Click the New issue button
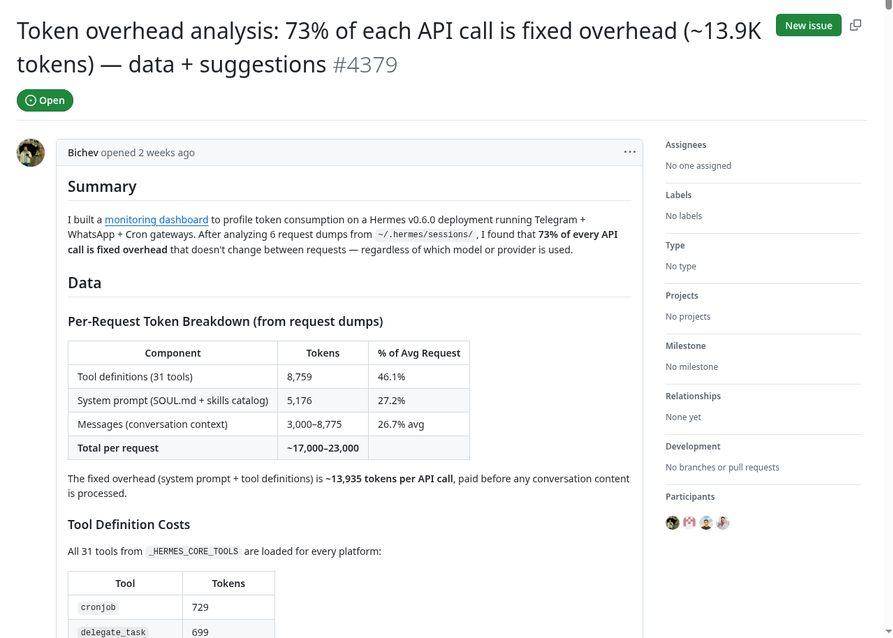The width and height of the screenshot is (893, 638). [x=808, y=25]
